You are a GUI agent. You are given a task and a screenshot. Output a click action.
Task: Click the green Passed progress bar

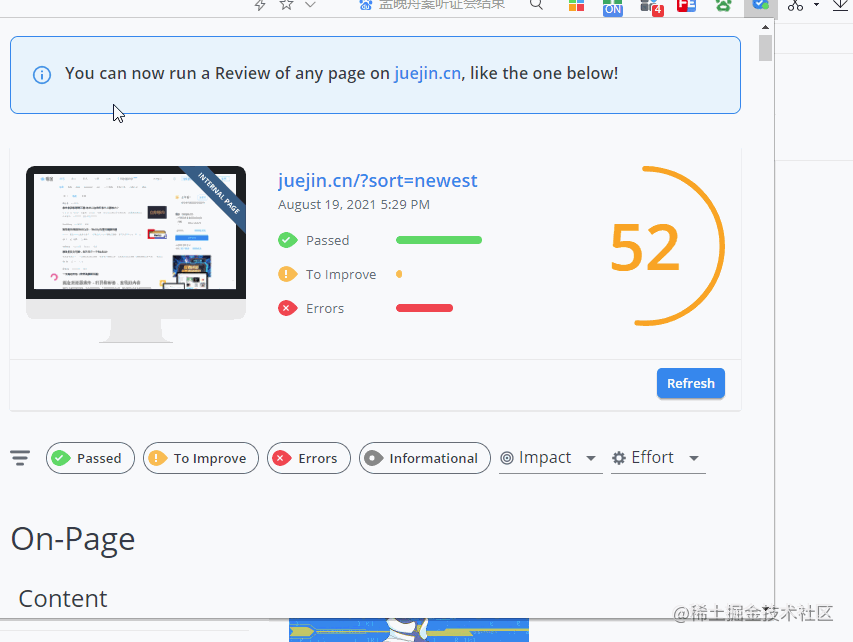[439, 240]
